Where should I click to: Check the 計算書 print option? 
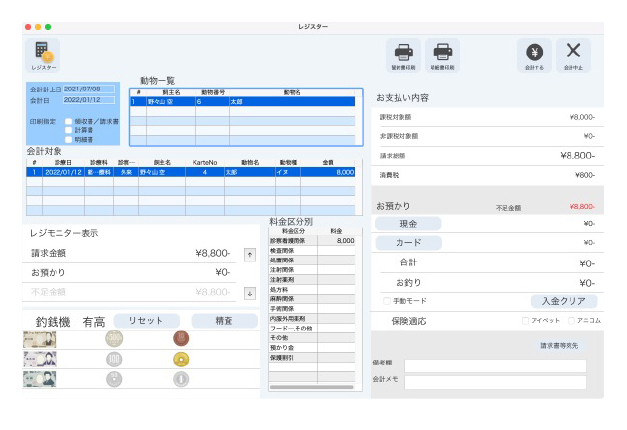68,130
